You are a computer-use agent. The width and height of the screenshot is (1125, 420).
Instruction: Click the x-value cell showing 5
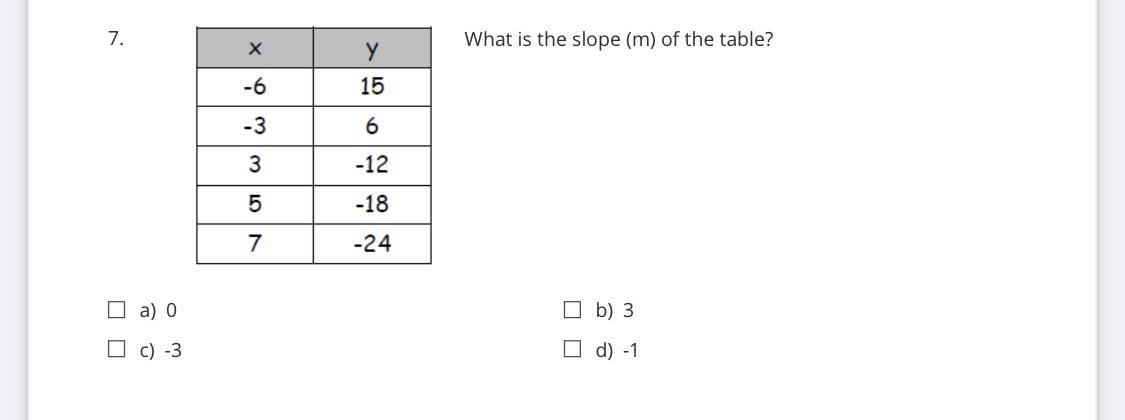255,205
